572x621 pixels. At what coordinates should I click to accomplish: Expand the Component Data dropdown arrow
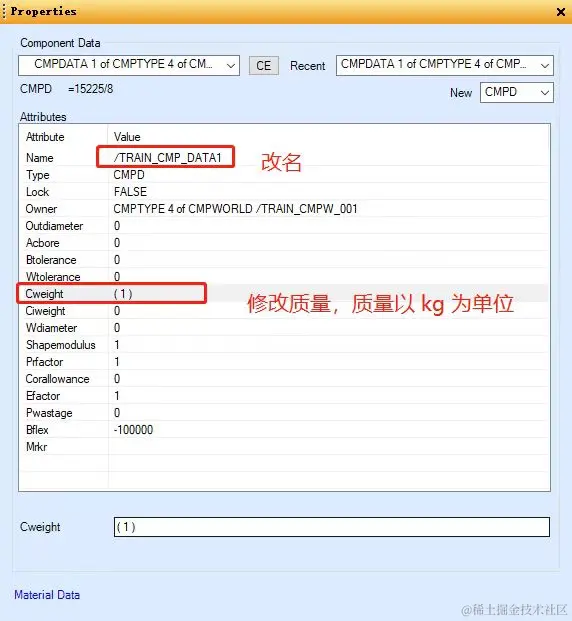click(x=231, y=66)
